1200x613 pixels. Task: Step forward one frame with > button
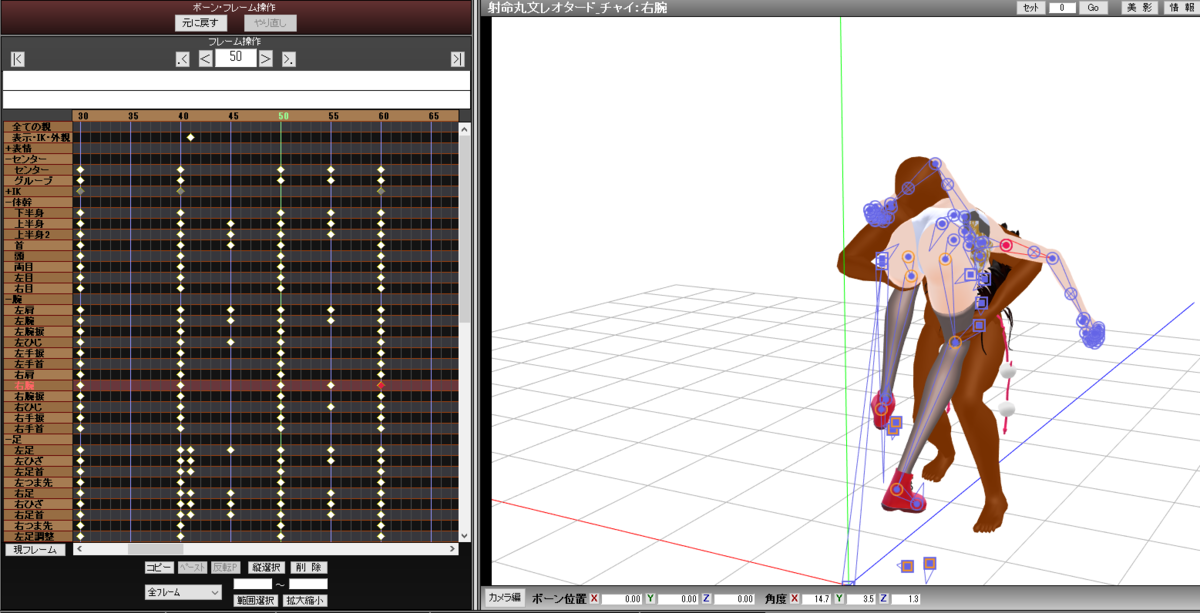pos(266,59)
